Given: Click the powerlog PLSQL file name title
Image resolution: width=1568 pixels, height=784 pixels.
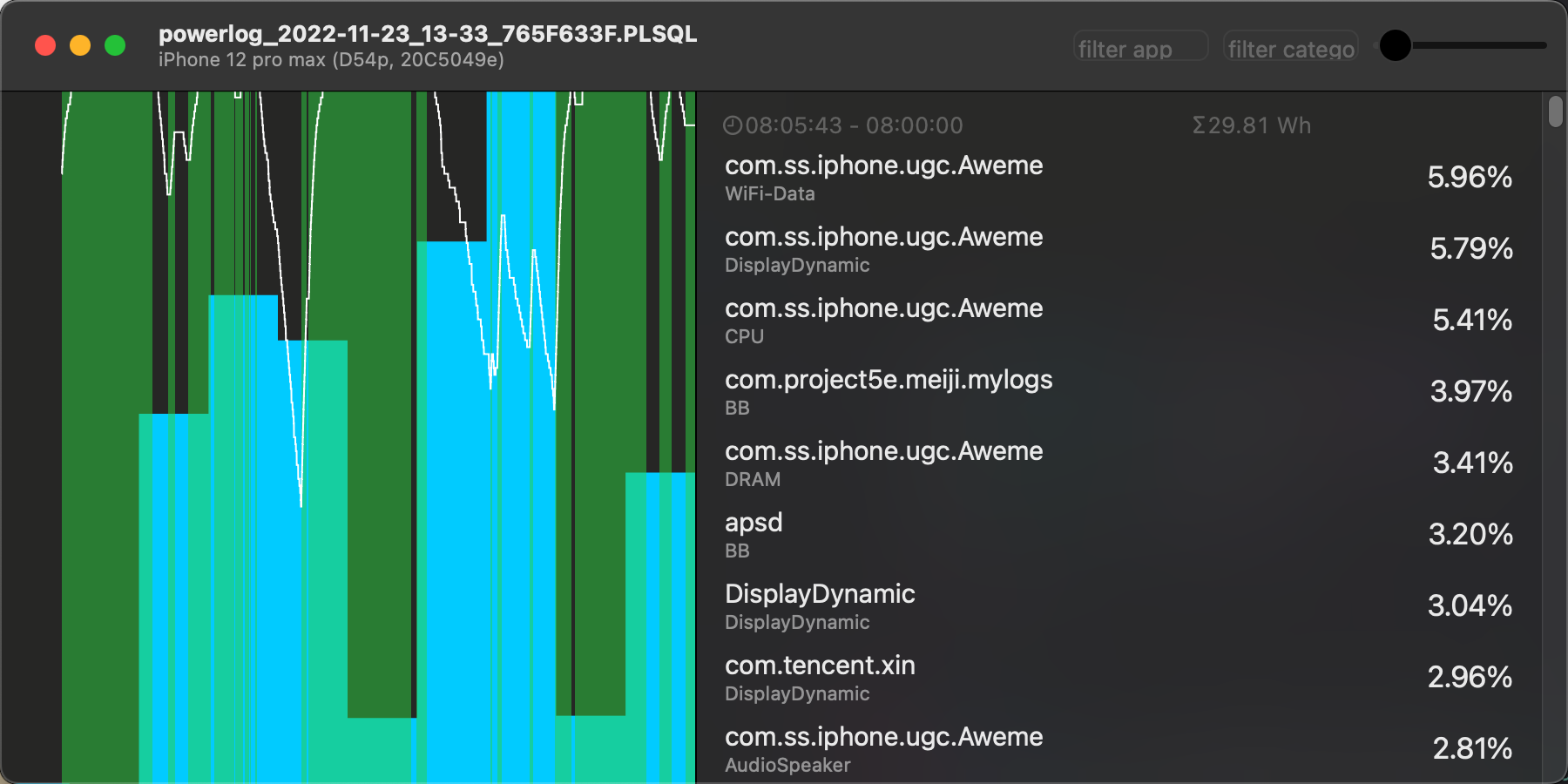Looking at the screenshot, I should (427, 34).
